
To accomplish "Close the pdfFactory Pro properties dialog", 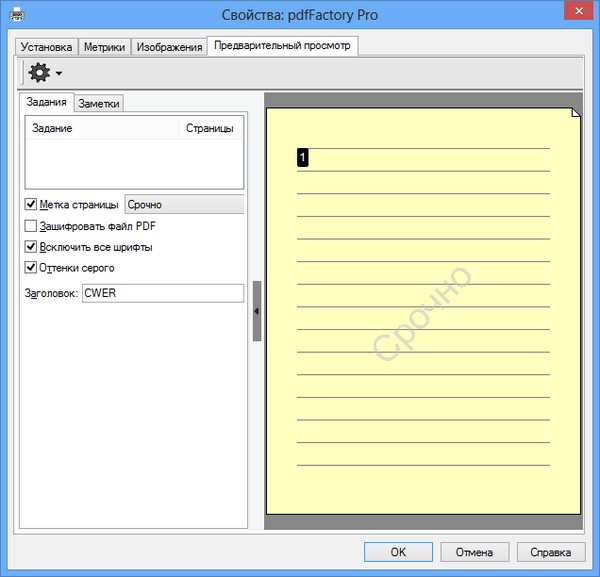I will pyautogui.click(x=579, y=11).
